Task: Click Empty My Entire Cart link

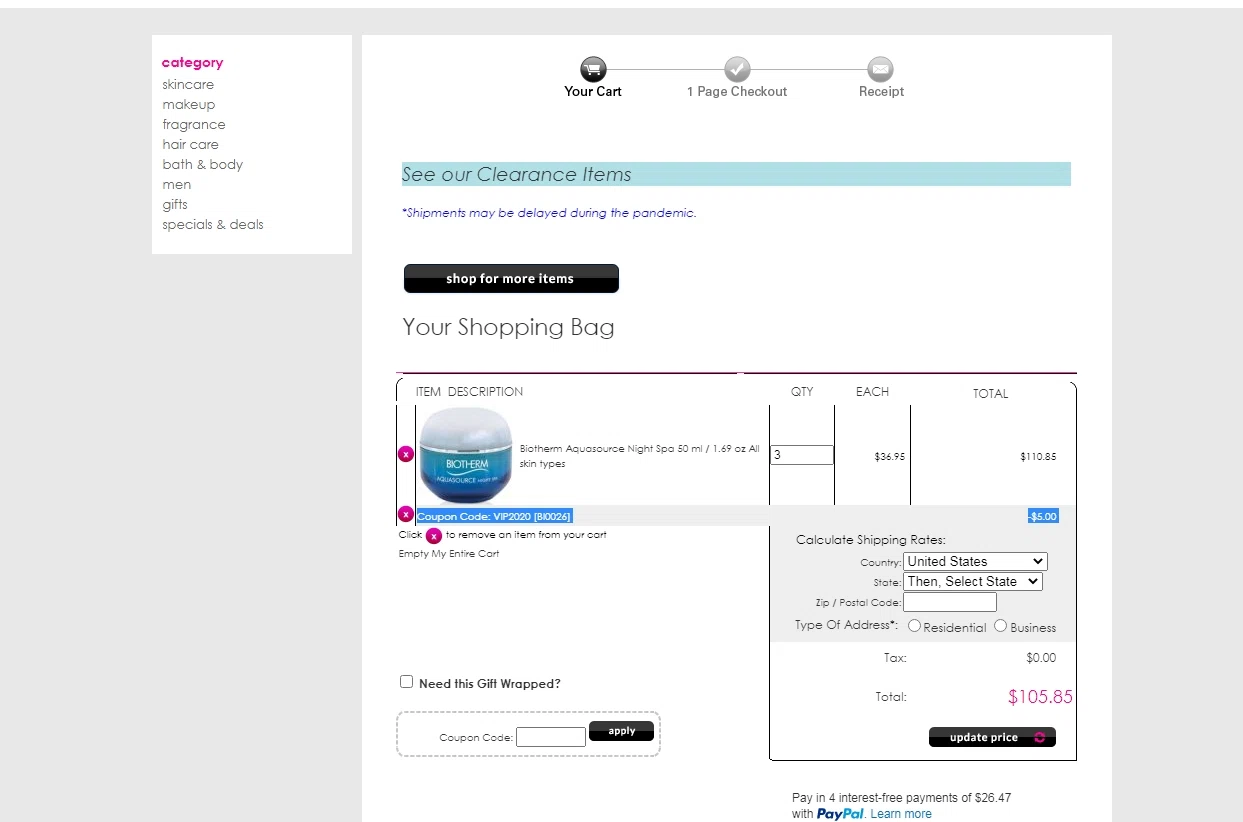Action: click(x=449, y=554)
